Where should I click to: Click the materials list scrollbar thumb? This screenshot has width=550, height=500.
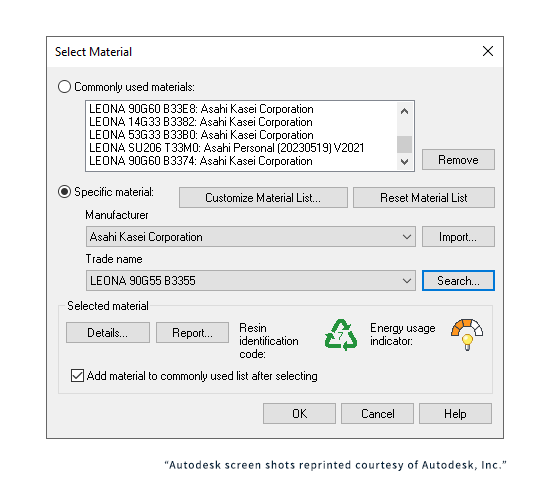click(x=404, y=144)
